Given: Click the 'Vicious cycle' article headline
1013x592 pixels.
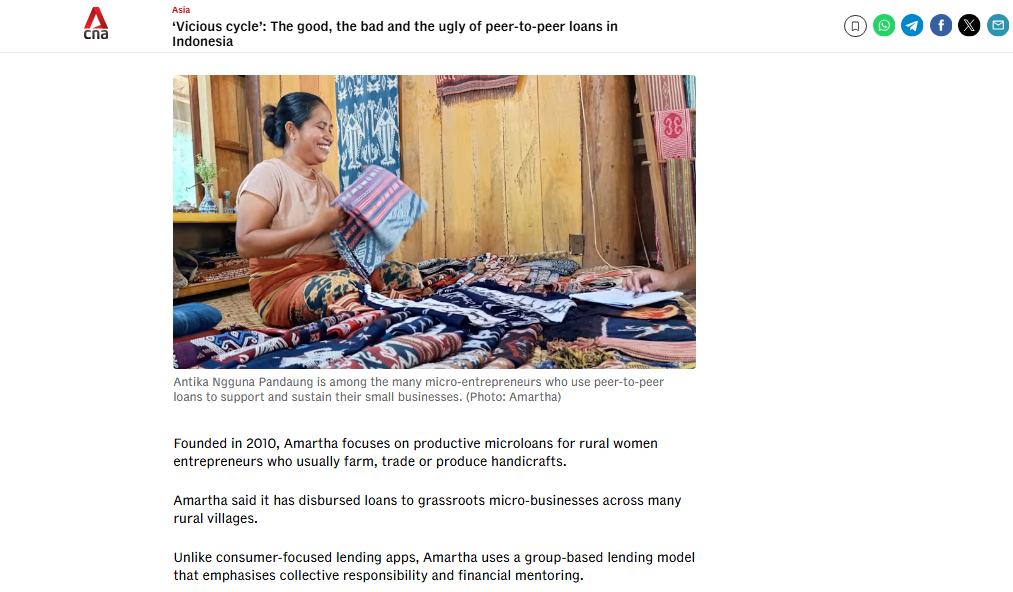Looking at the screenshot, I should coord(395,34).
